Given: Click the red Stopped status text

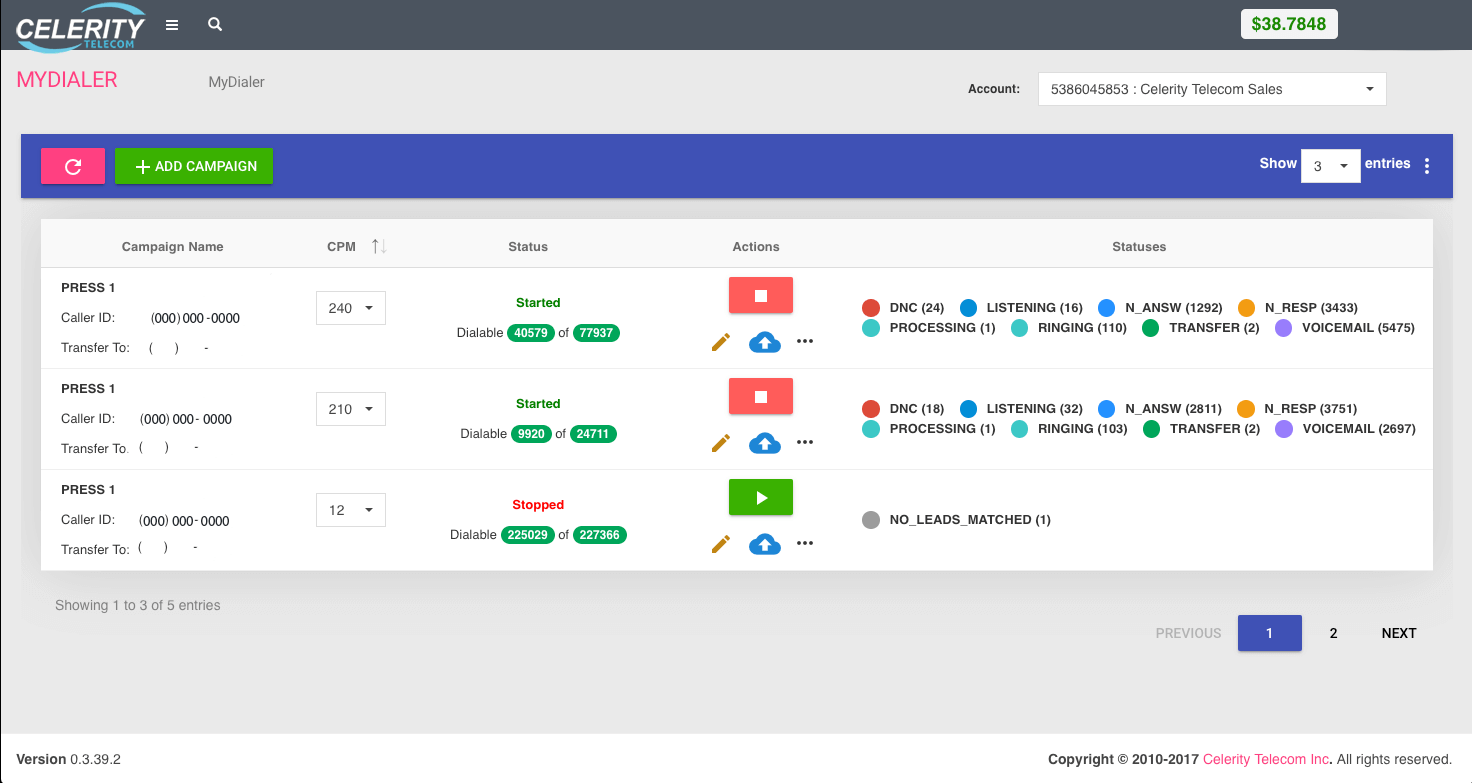Looking at the screenshot, I should [538, 505].
